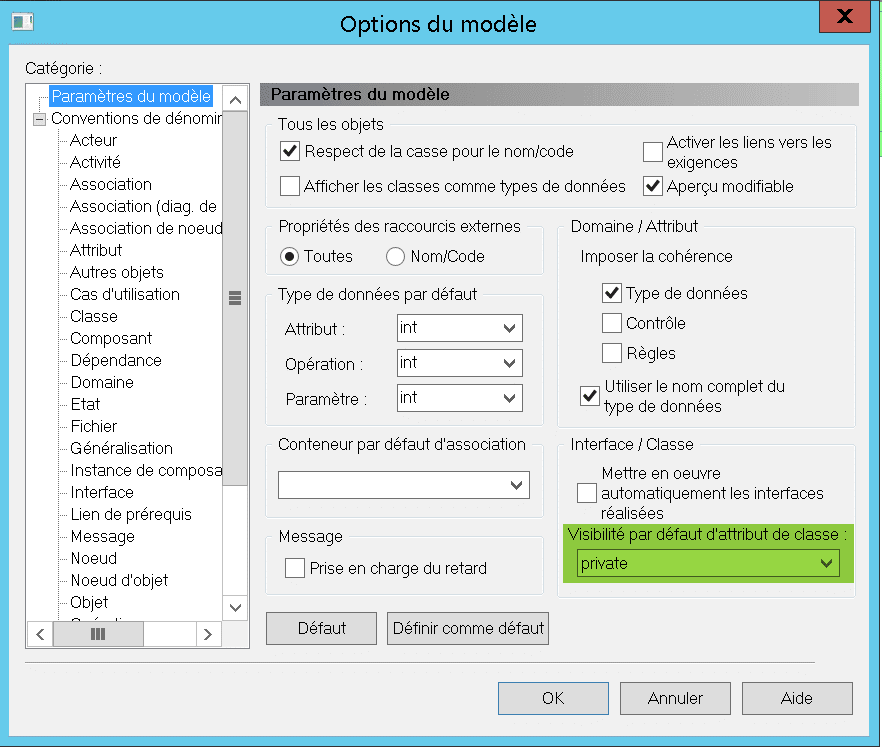882x747 pixels.
Task: Click the category tree scroll up arrow
Action: pyautogui.click(x=236, y=100)
